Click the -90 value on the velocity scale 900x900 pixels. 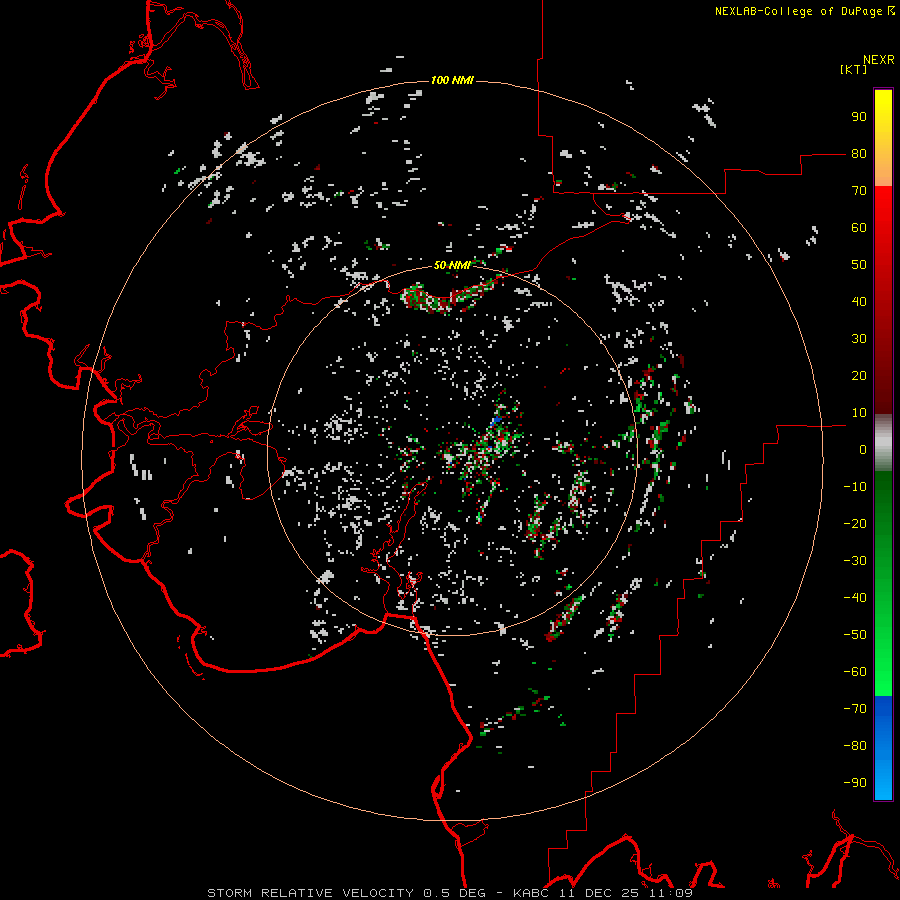855,783
